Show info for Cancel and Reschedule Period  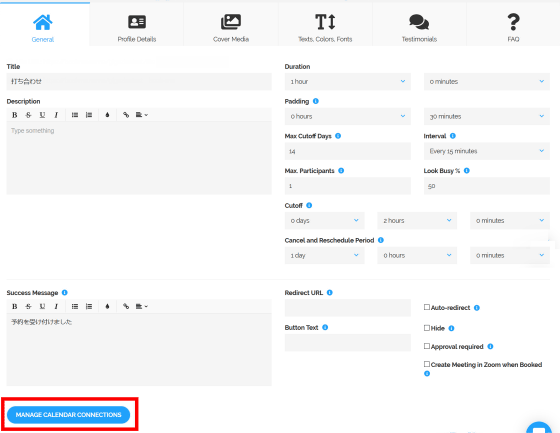pos(381,240)
